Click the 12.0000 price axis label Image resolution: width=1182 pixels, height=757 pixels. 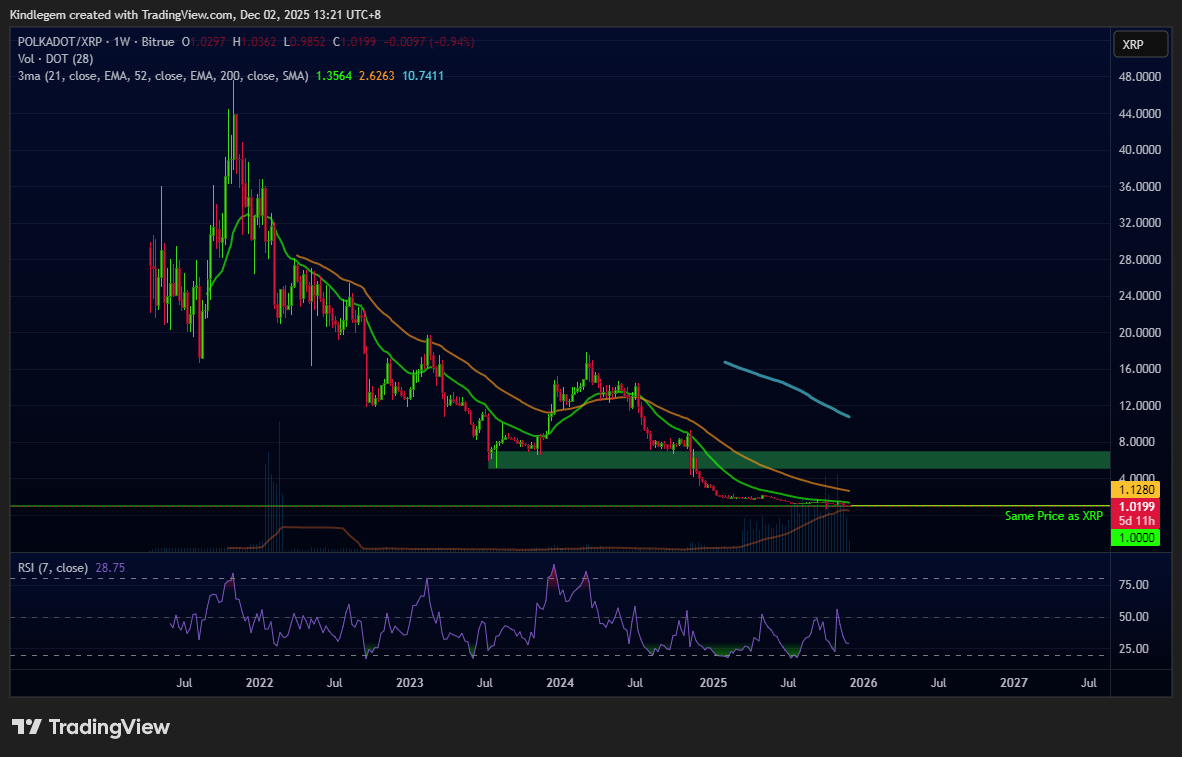(x=1139, y=406)
